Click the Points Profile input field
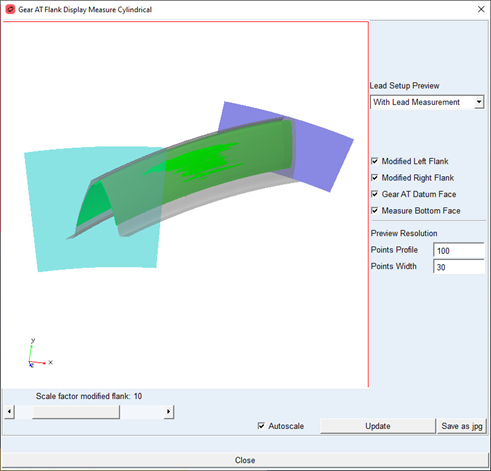Screen dimensions: 491x471 tap(459, 251)
